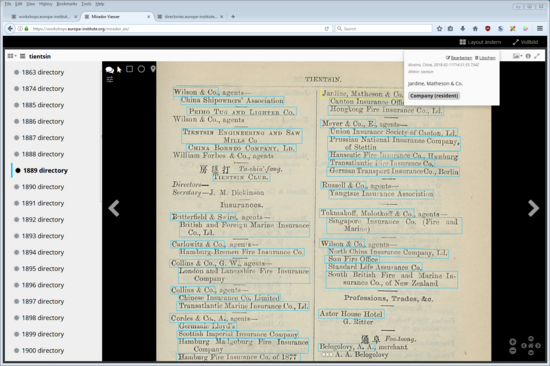The height and width of the screenshot is (366, 550).
Task: Open the 1896 directory
Action: tap(43, 285)
